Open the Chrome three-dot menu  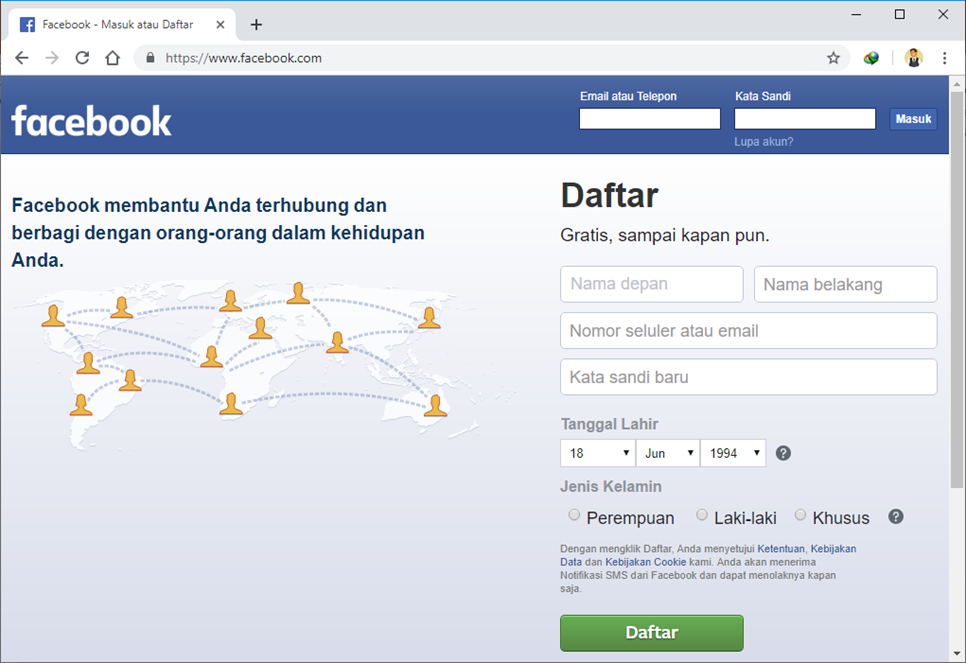944,58
